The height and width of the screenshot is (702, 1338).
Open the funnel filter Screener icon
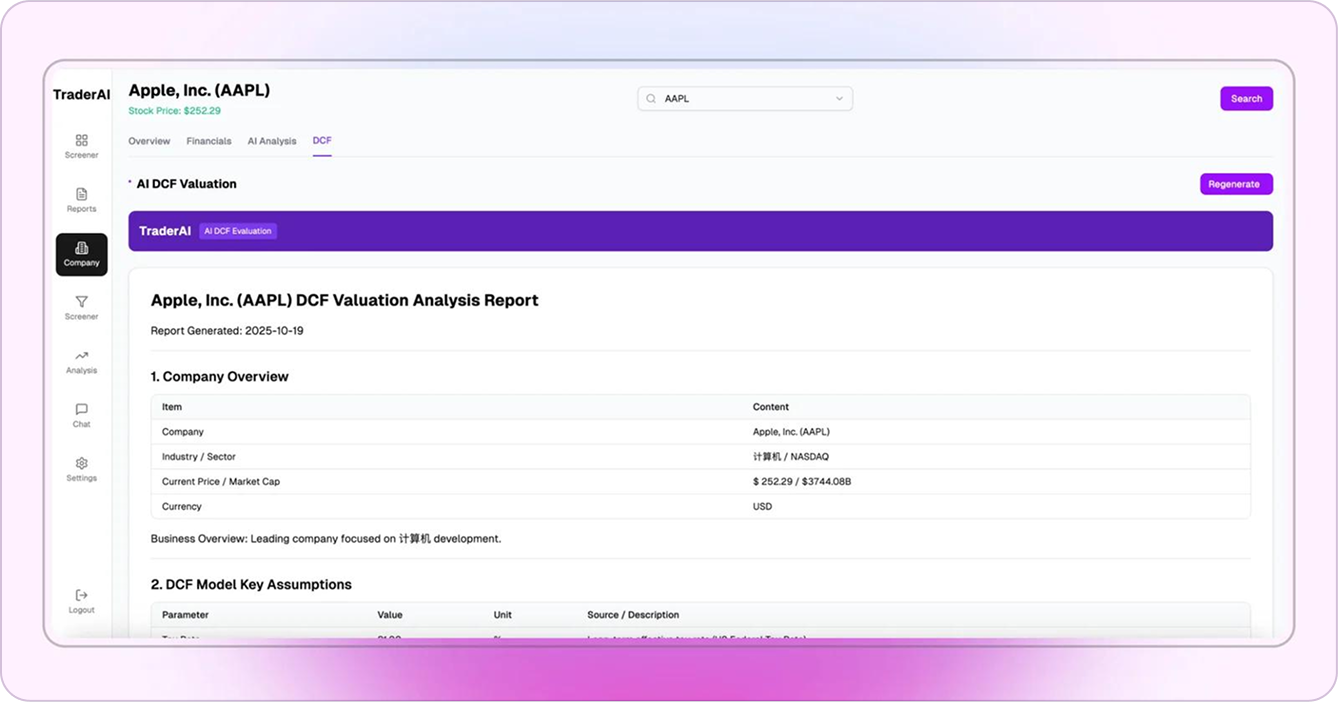click(x=82, y=302)
